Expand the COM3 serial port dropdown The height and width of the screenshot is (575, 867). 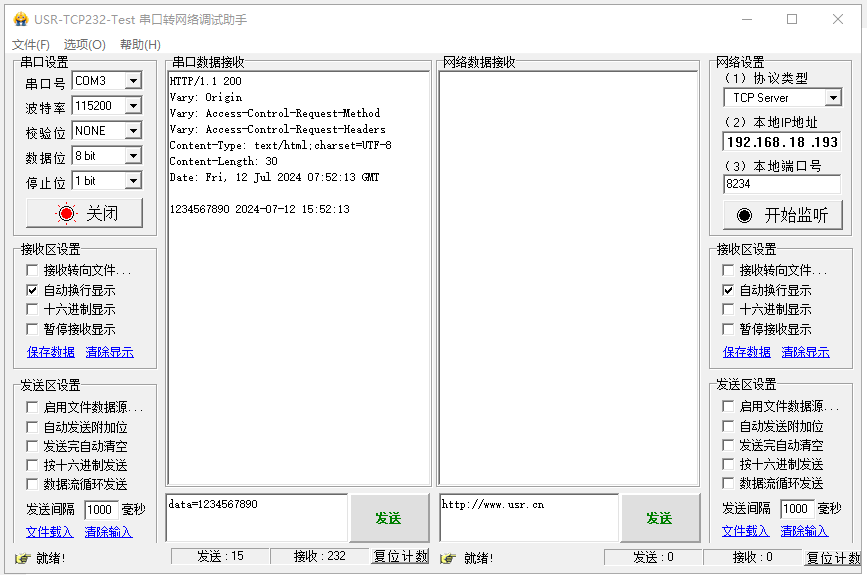[x=133, y=81]
